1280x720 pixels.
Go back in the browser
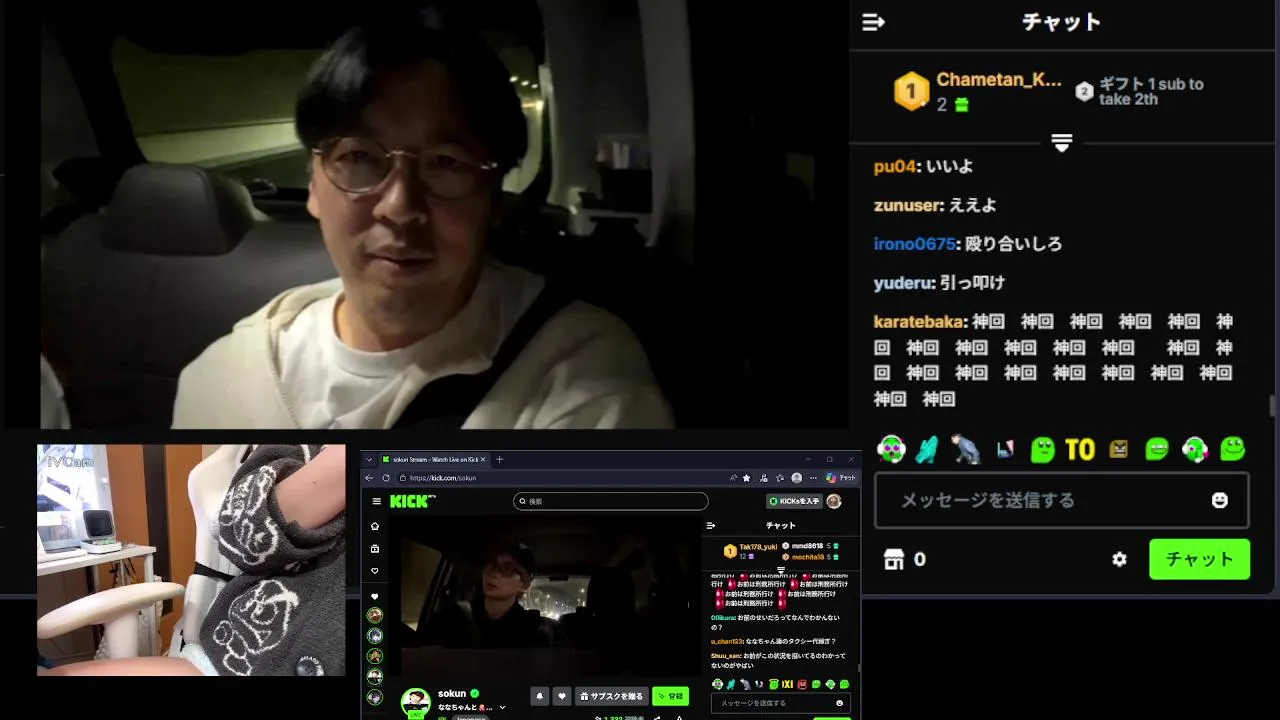point(369,478)
